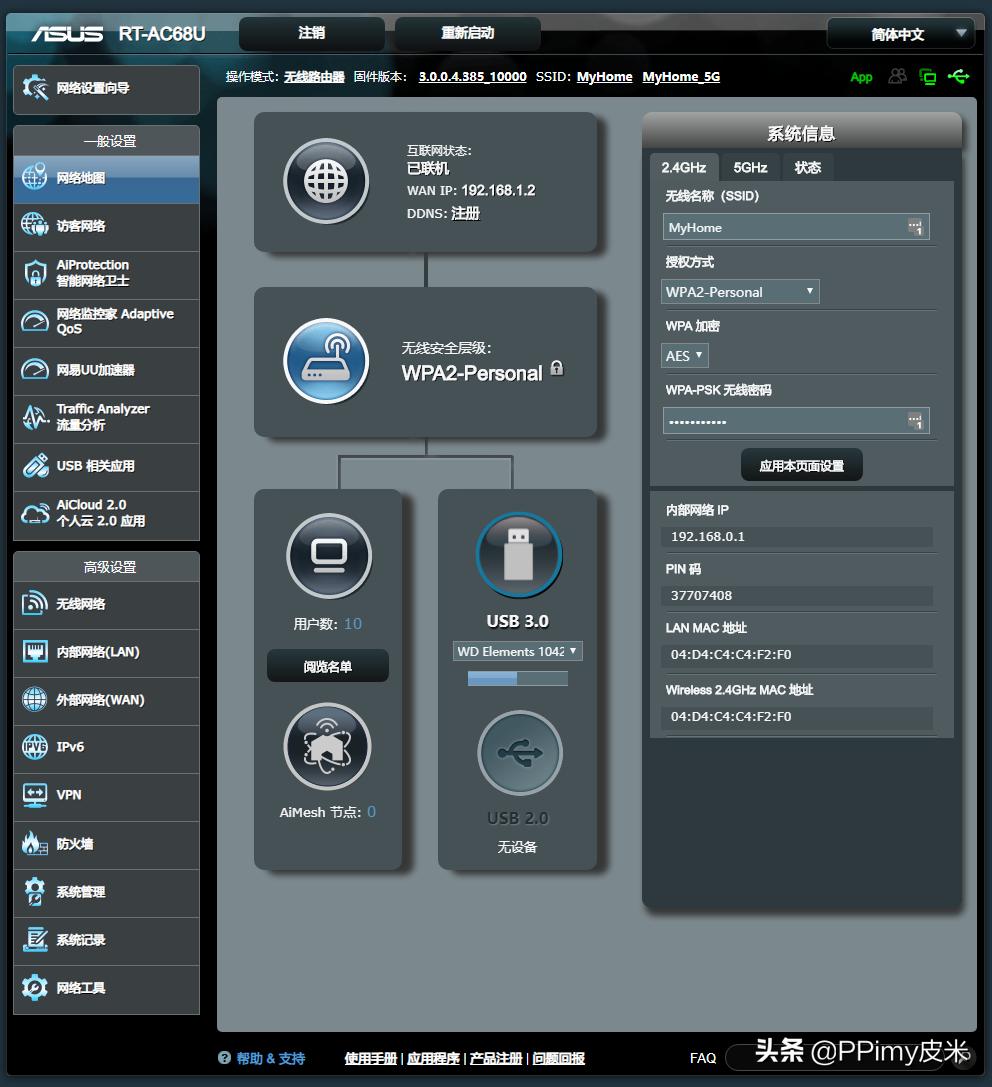Click the USB status icon in header
Viewport: 992px width, 1087px height.
(x=959, y=77)
